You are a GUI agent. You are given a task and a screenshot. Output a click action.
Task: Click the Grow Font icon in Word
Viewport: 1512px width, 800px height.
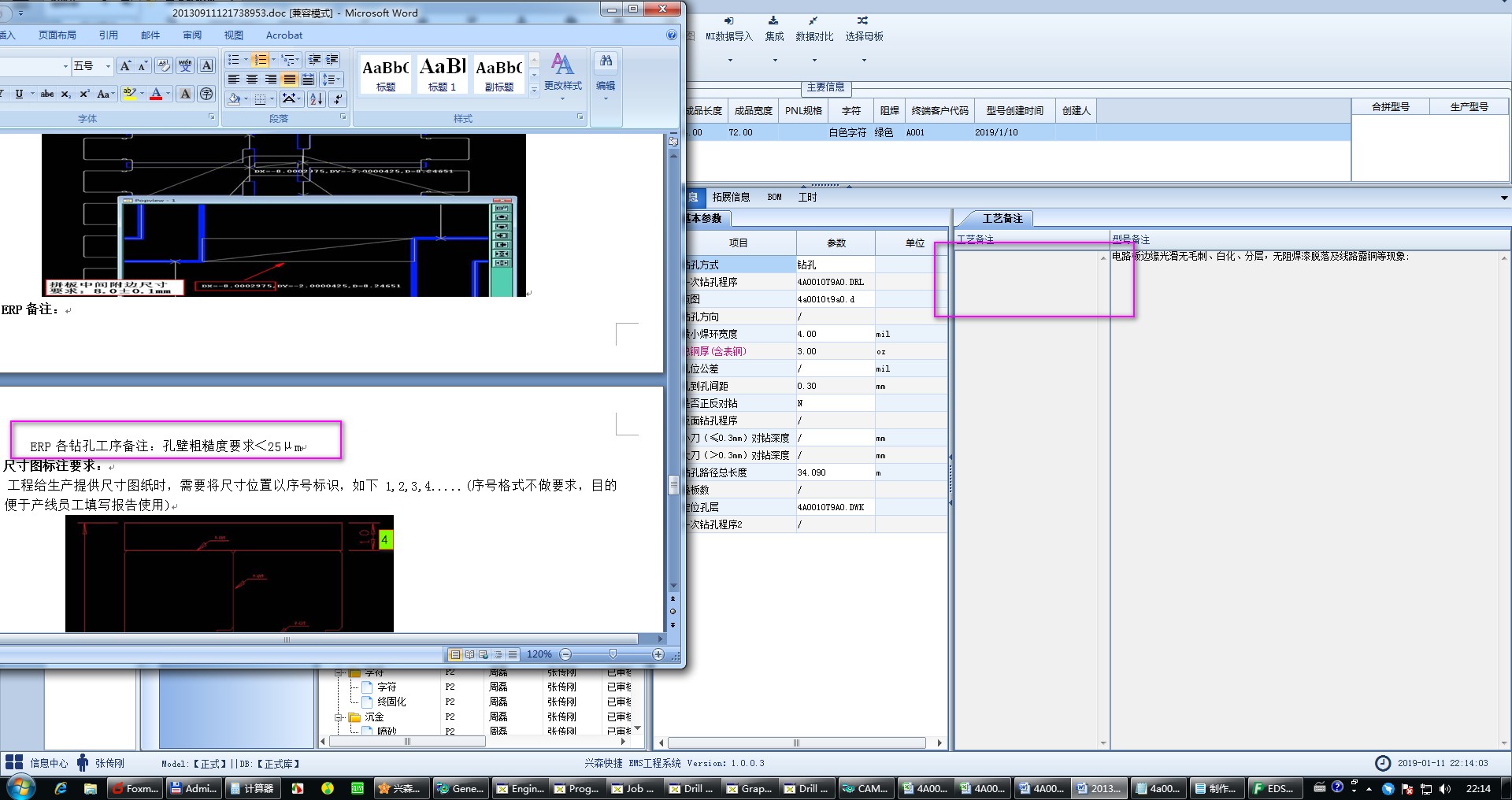click(x=125, y=66)
